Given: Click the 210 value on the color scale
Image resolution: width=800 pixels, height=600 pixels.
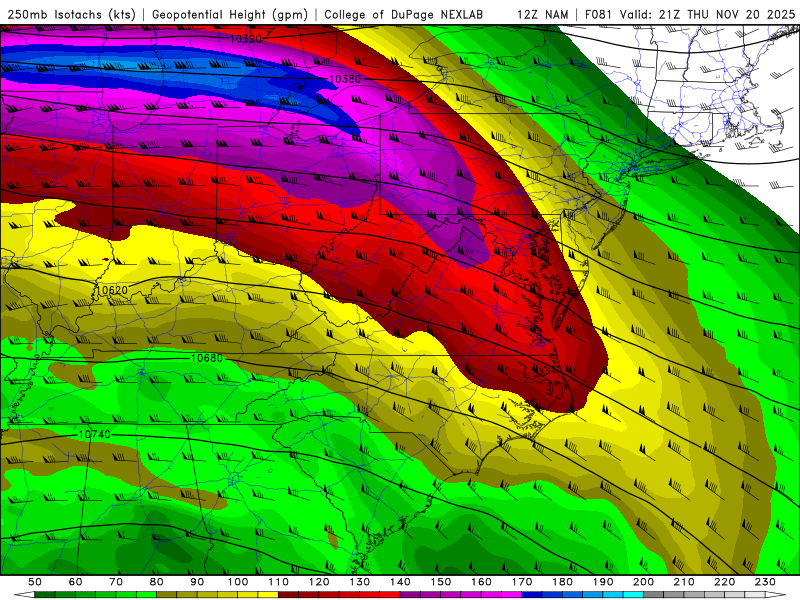Looking at the screenshot, I should click(684, 582).
